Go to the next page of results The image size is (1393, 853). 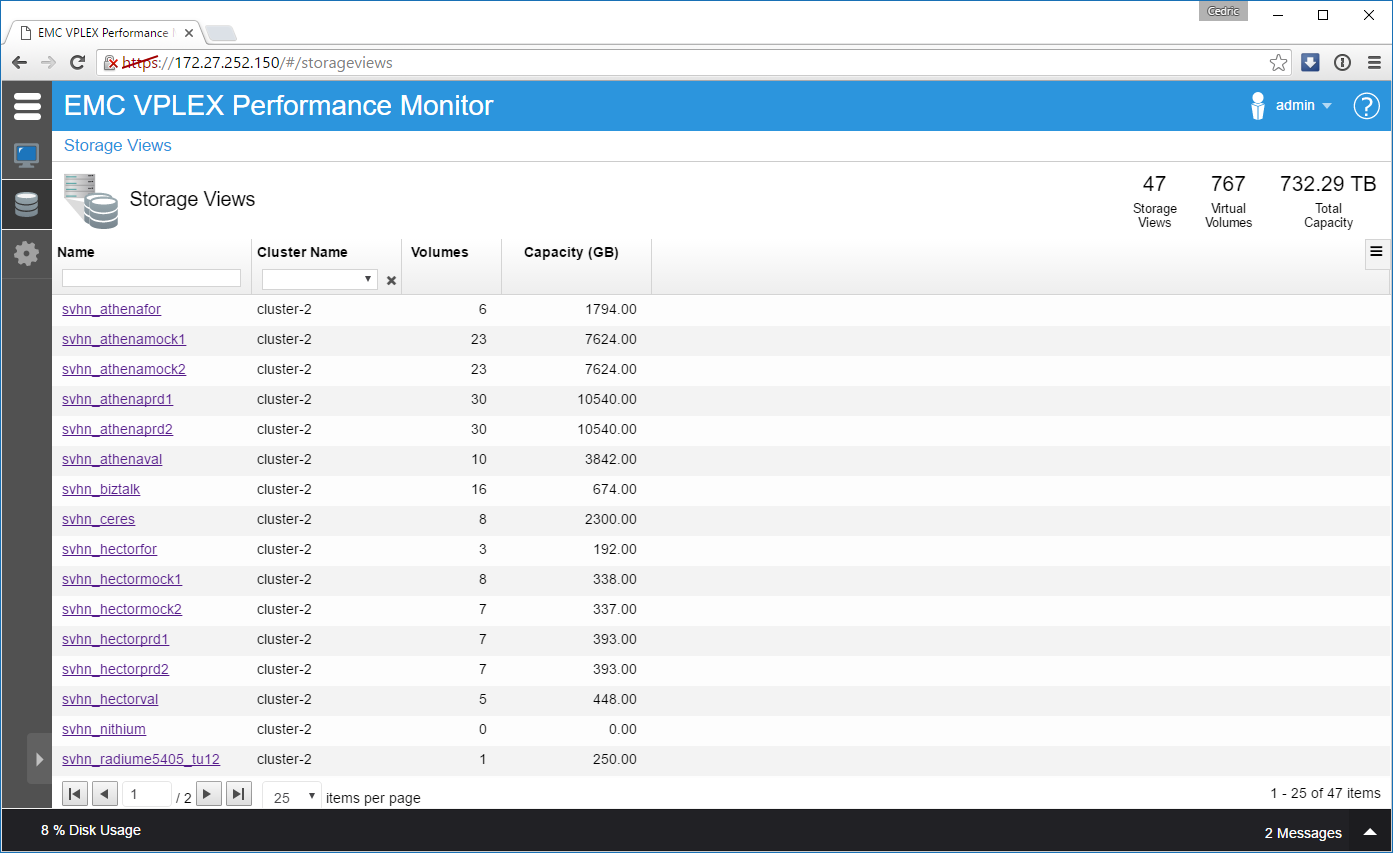pos(208,794)
